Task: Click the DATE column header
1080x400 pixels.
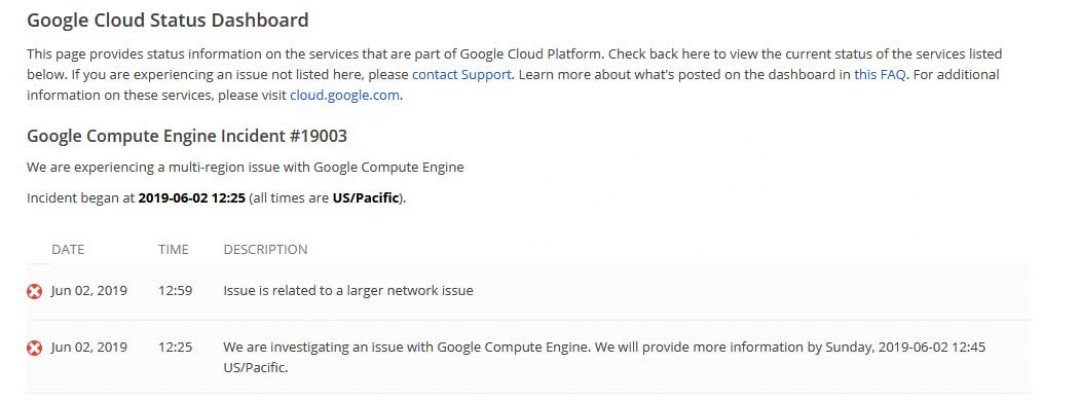Action: 68,249
